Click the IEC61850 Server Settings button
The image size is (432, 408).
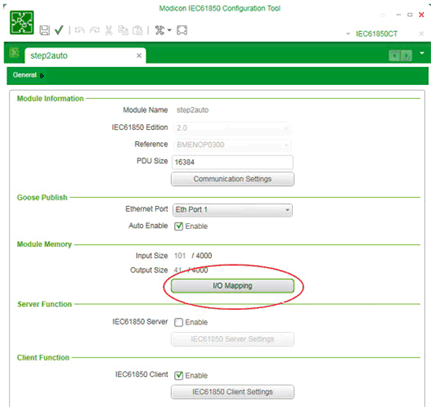(233, 339)
